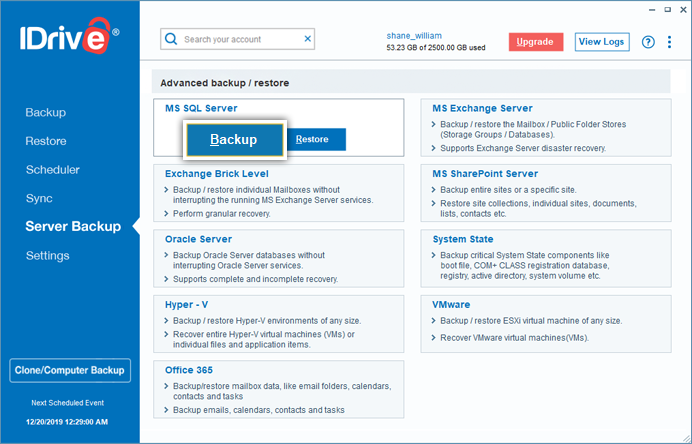Click the Upgrade button
Viewport: 692px width, 444px height.
pyautogui.click(x=536, y=42)
